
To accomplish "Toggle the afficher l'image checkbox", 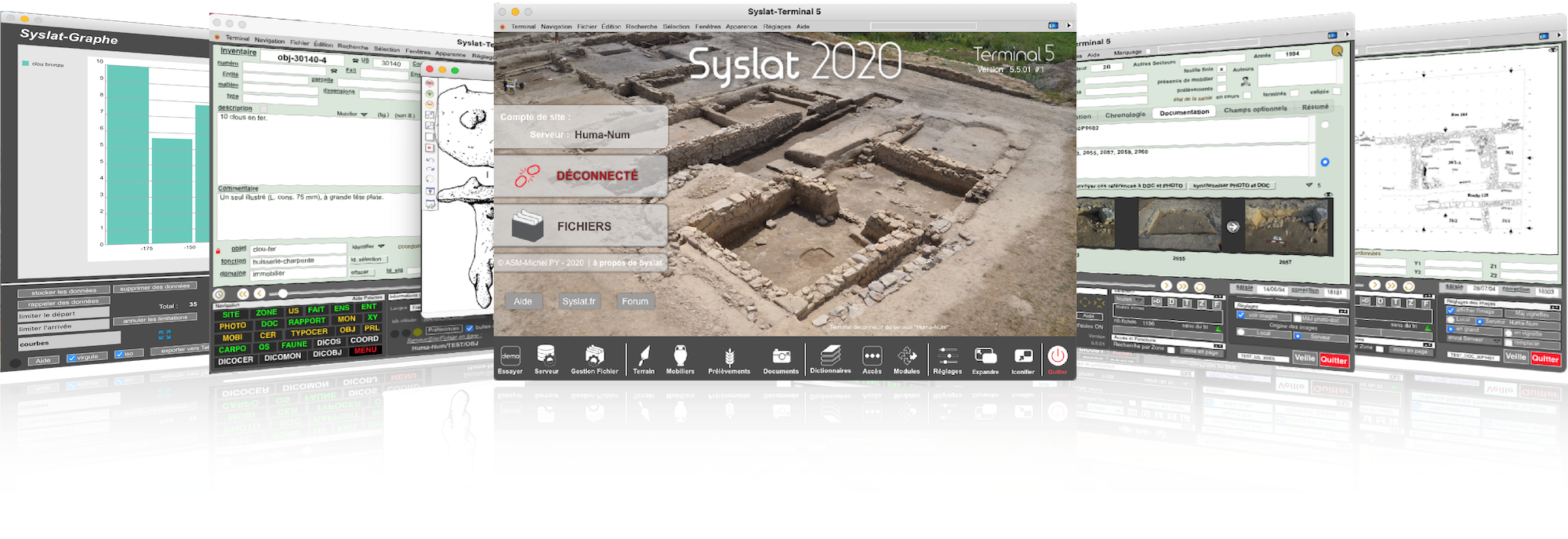I will pyautogui.click(x=1451, y=311).
